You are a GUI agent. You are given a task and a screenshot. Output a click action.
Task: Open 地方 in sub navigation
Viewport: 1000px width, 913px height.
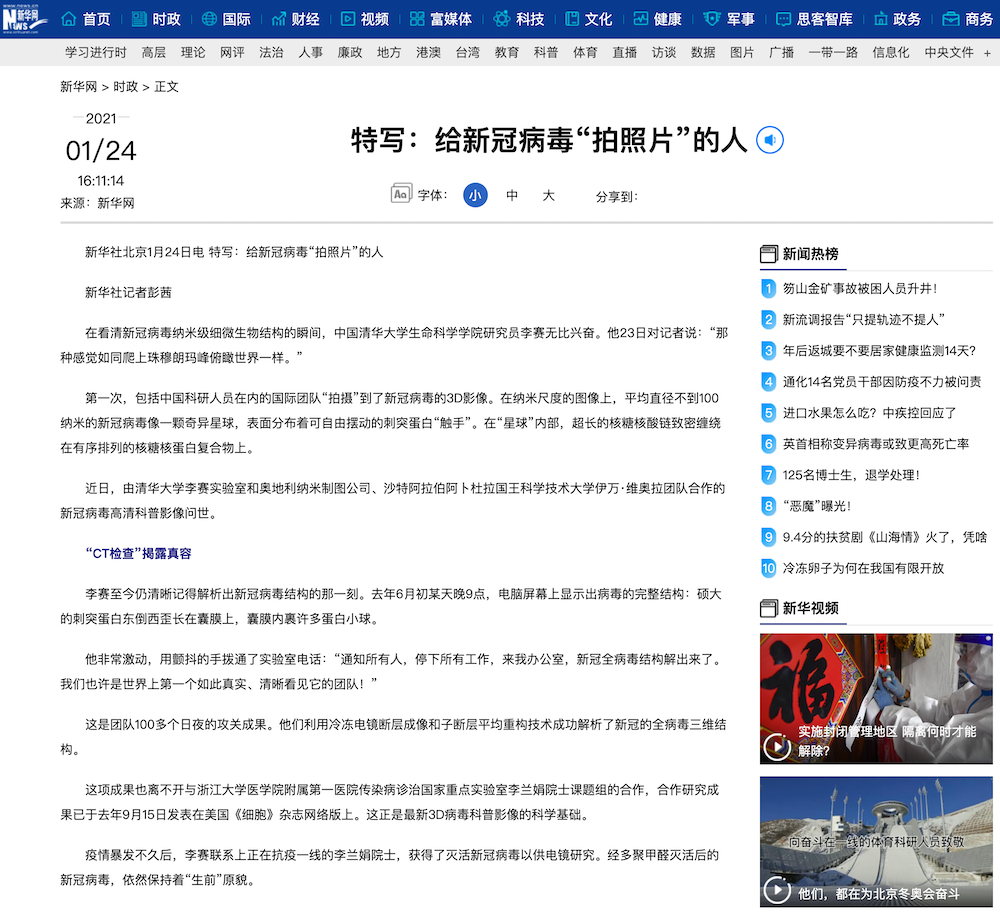[389, 52]
